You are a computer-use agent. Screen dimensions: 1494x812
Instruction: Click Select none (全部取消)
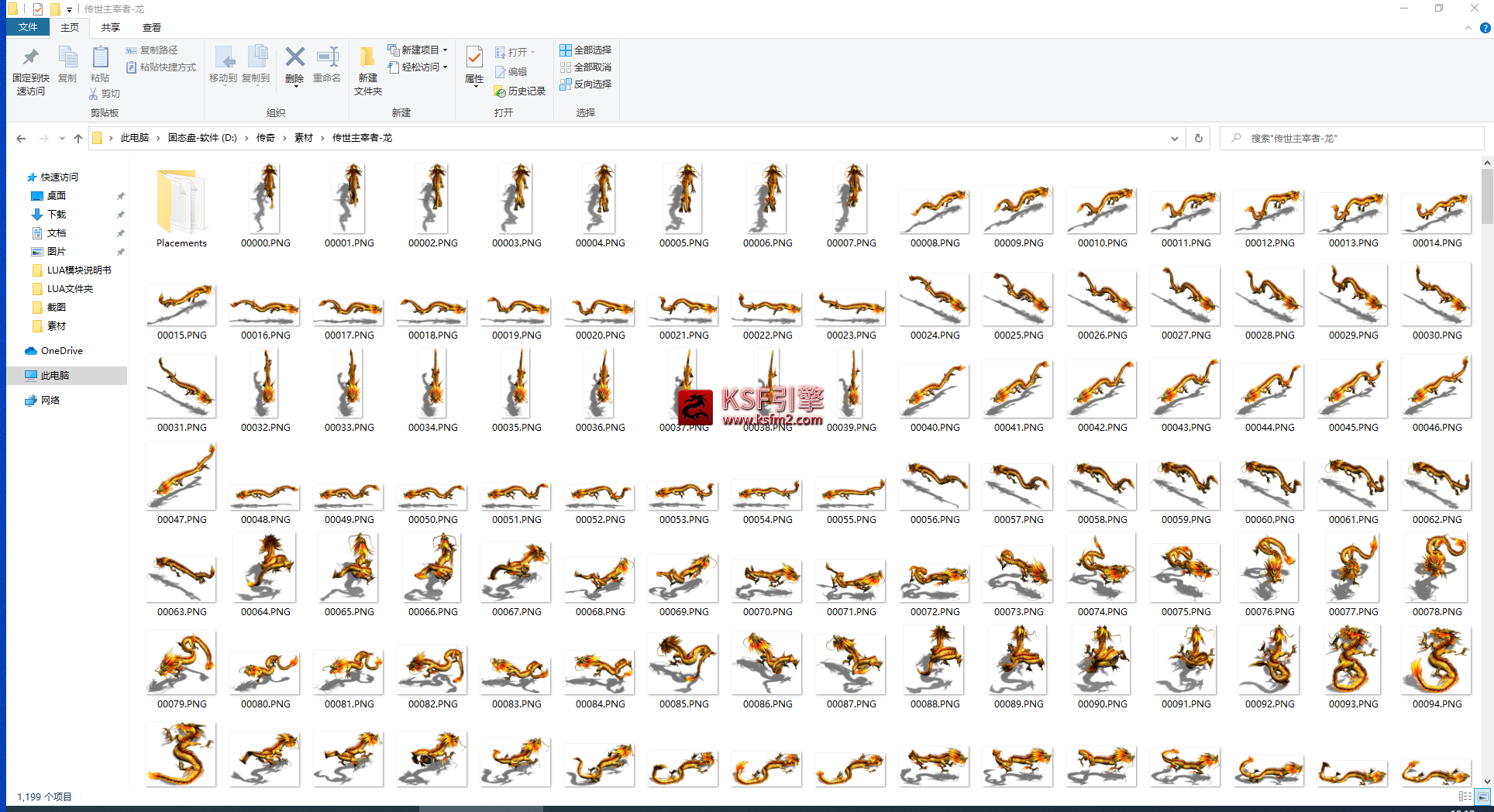[586, 67]
